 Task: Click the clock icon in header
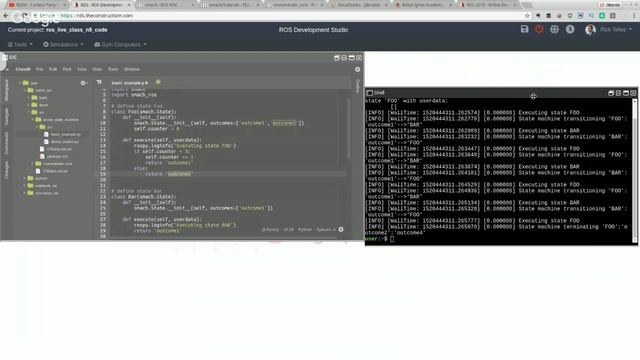click(570, 29)
